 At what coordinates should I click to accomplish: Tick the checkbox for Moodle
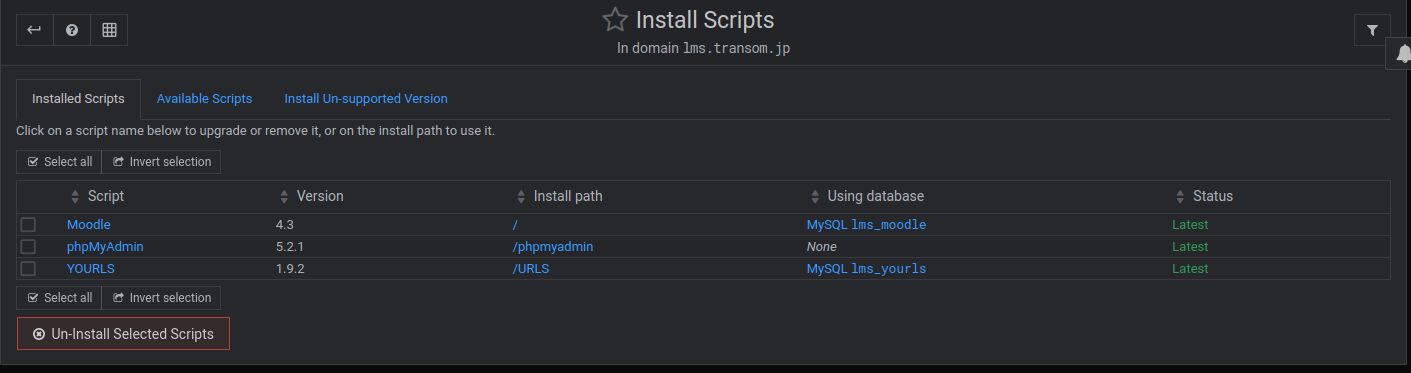click(28, 225)
